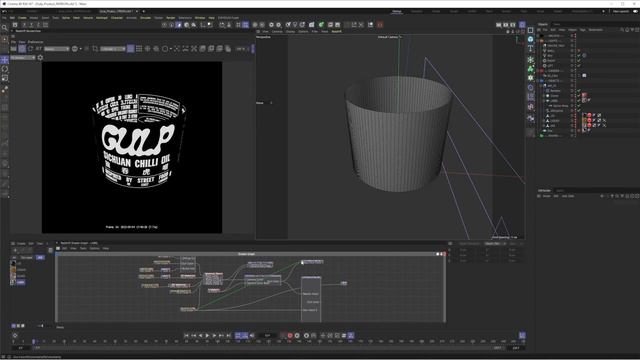Click the refresh icon in RenderView toolbar

(x=30, y=49)
